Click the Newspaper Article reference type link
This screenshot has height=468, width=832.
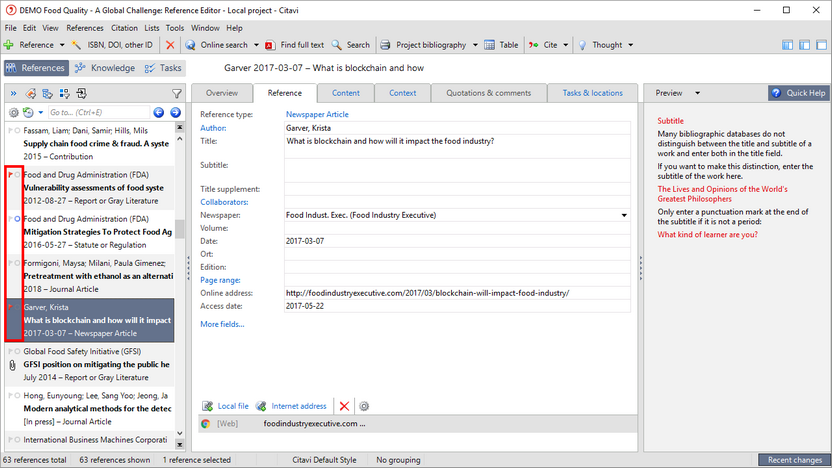coord(317,114)
